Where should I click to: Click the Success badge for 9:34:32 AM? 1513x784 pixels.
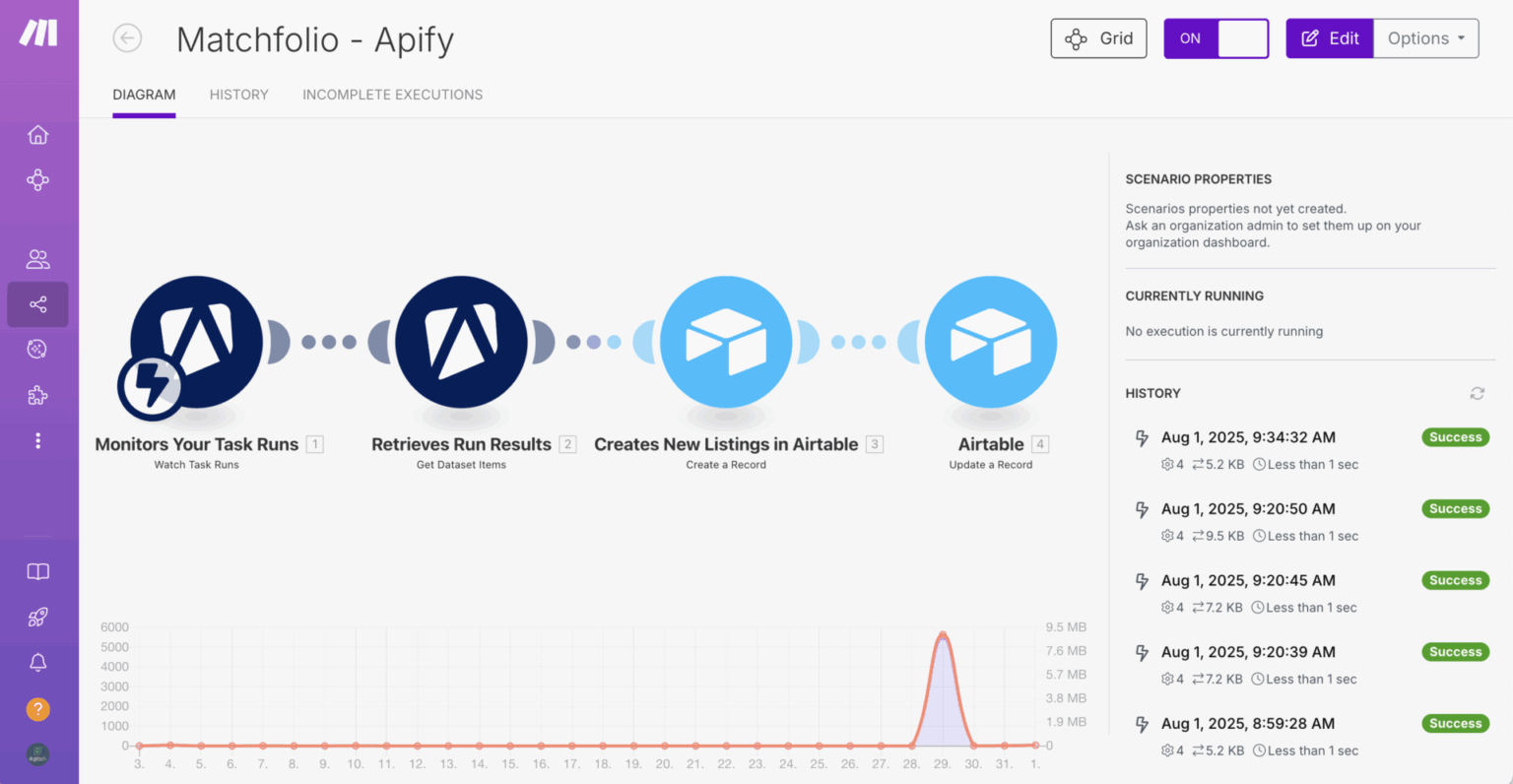1455,437
